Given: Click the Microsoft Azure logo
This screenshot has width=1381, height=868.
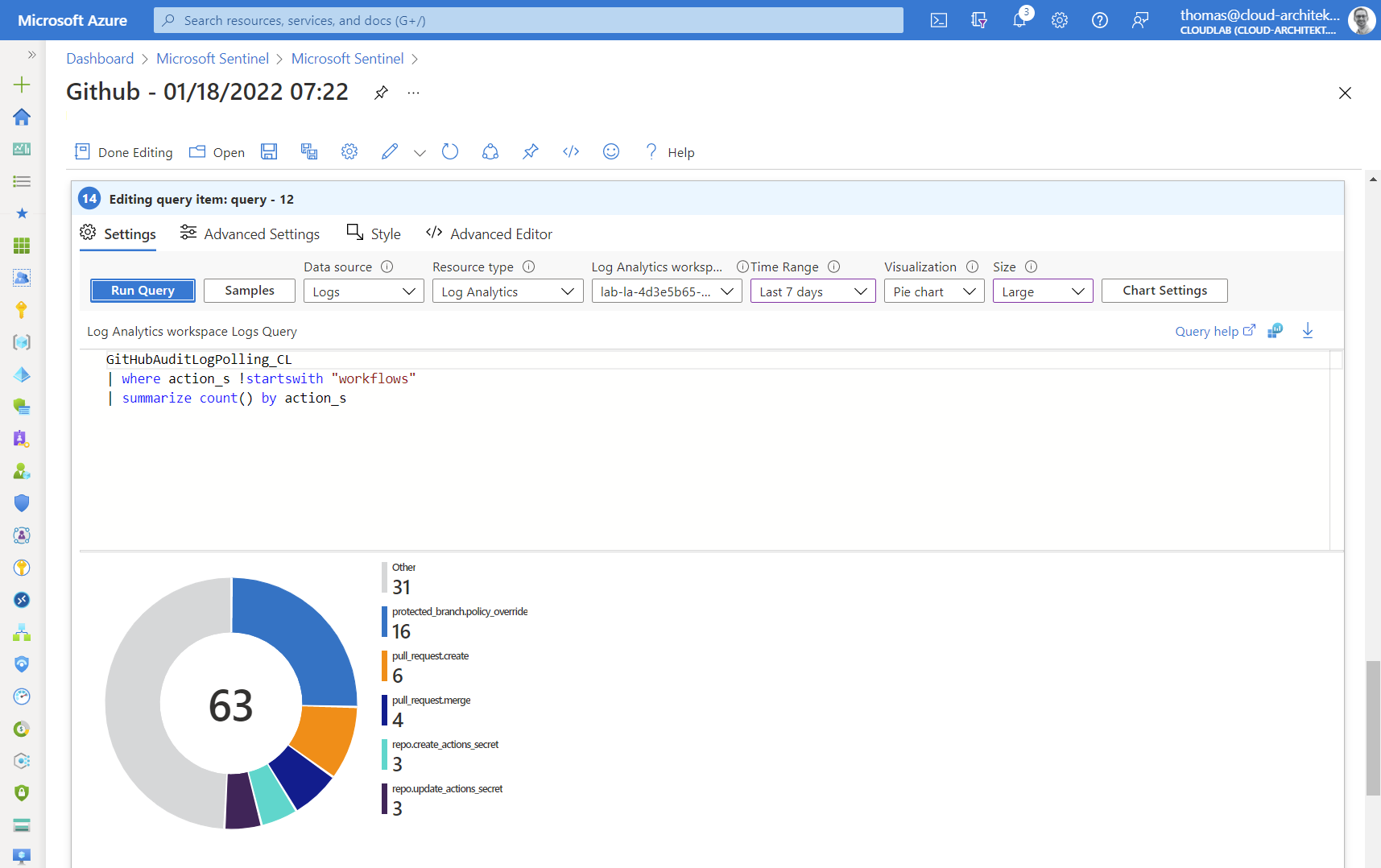Looking at the screenshot, I should (x=72, y=20).
